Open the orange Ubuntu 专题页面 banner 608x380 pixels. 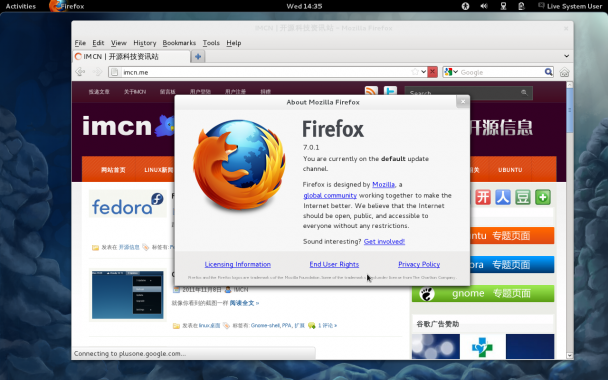click(x=512, y=236)
